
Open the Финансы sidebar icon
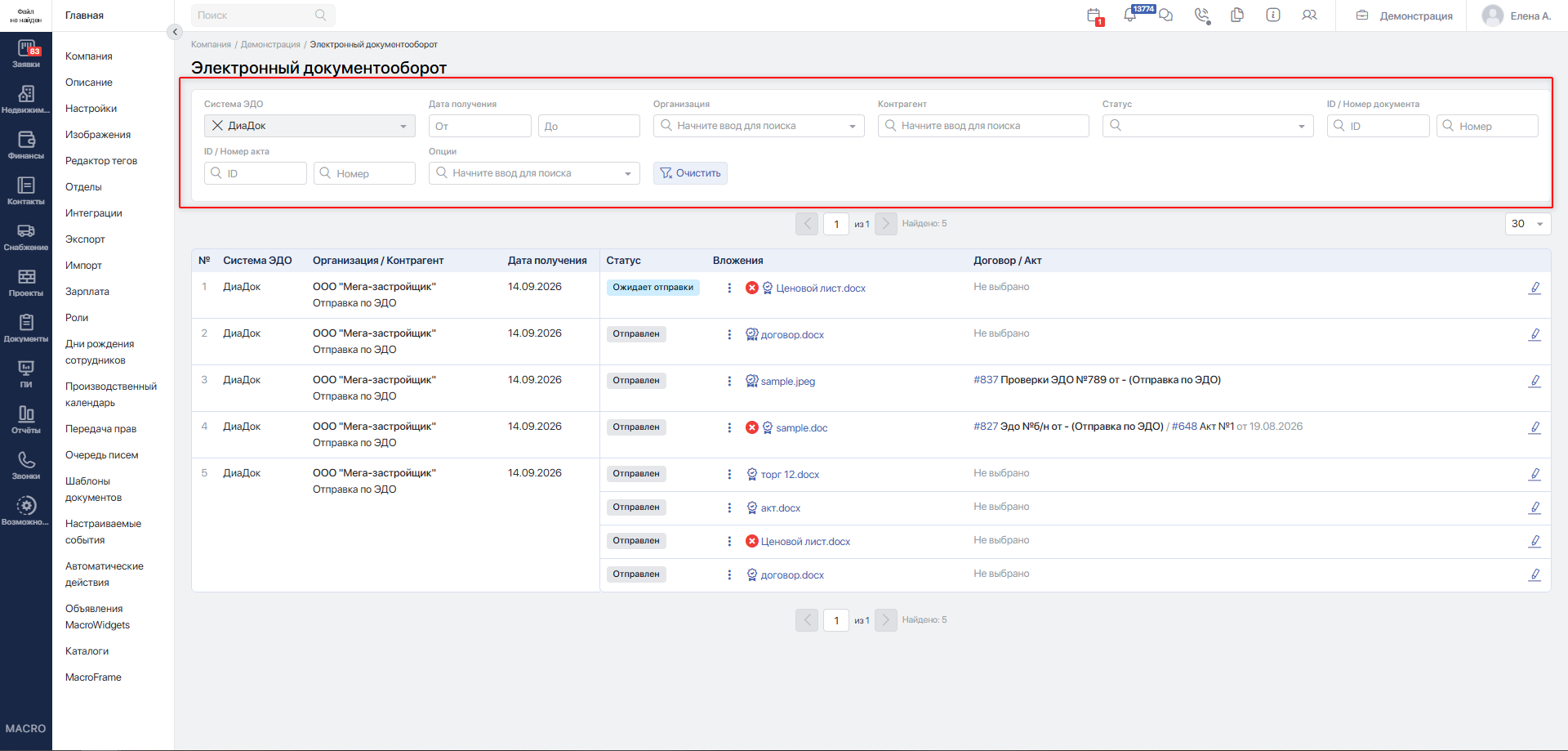(x=26, y=145)
